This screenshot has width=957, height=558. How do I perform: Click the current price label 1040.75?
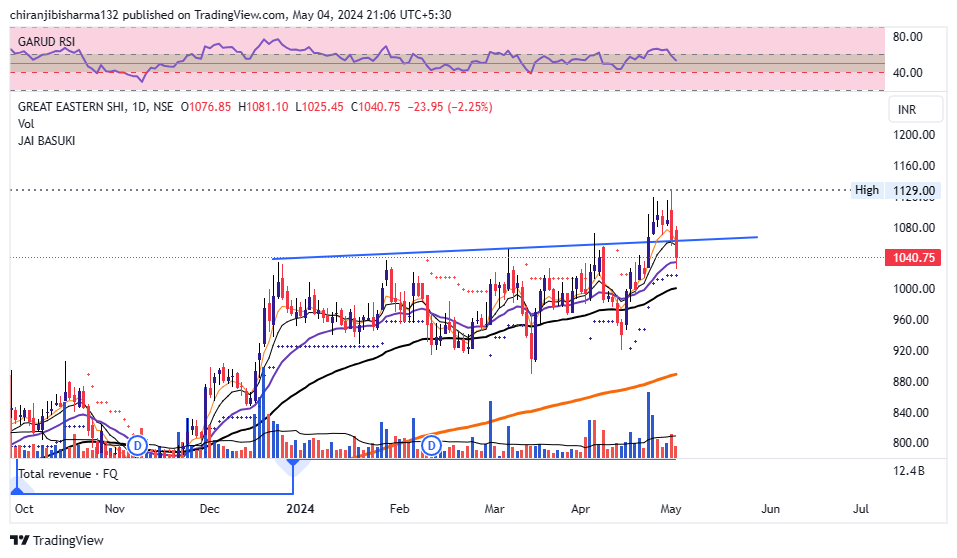(x=913, y=258)
